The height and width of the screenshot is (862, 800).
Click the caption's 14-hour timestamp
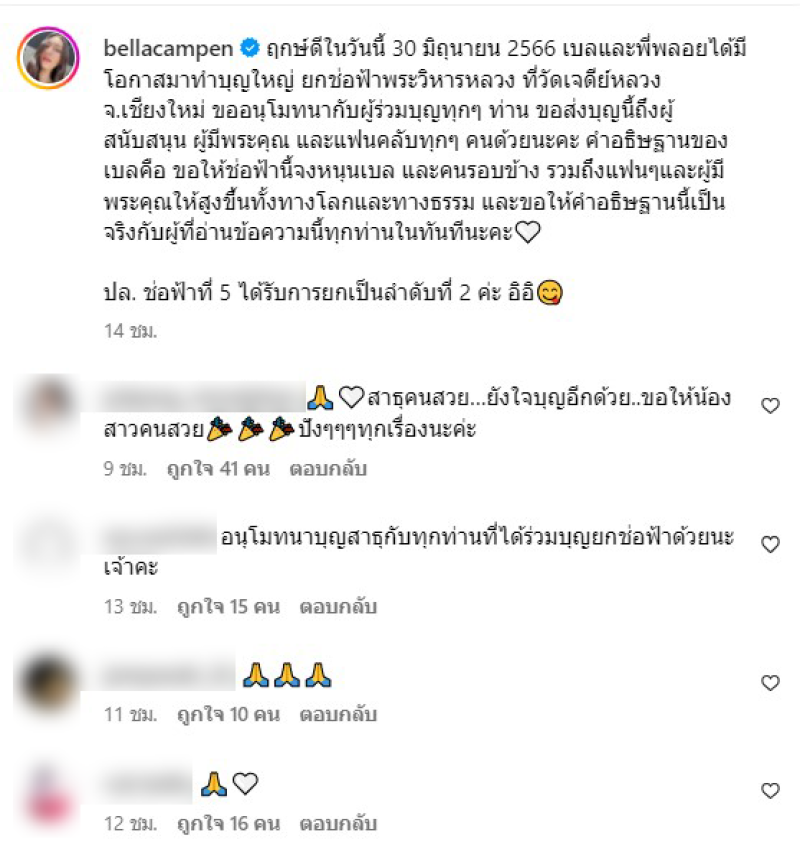coord(131,331)
